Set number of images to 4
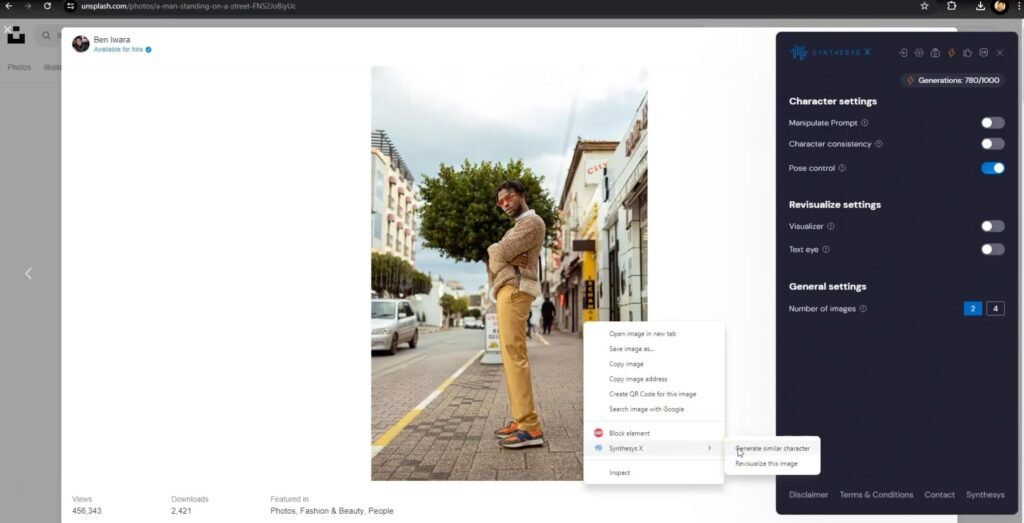 [x=995, y=308]
